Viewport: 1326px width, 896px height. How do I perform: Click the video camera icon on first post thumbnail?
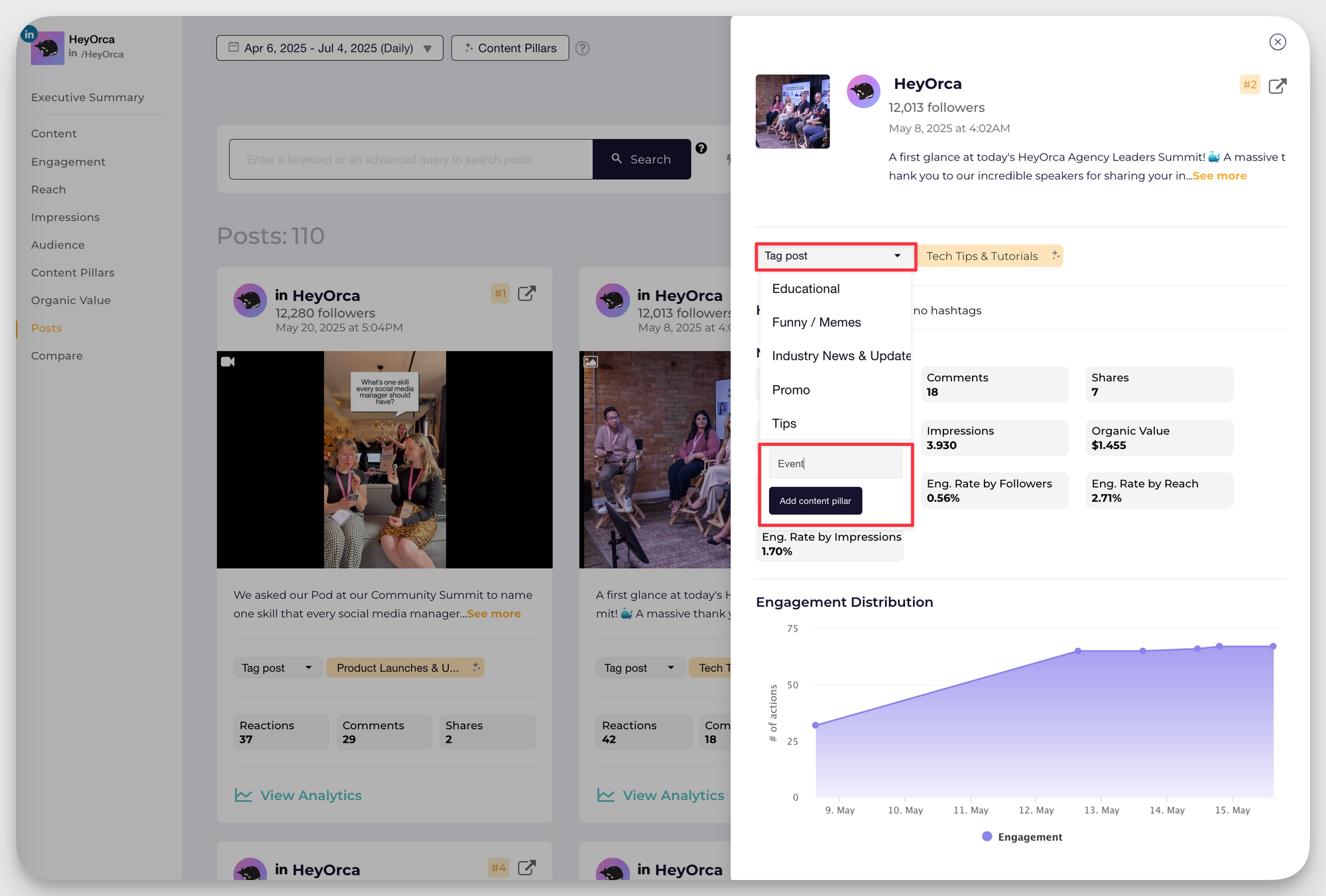(x=229, y=363)
